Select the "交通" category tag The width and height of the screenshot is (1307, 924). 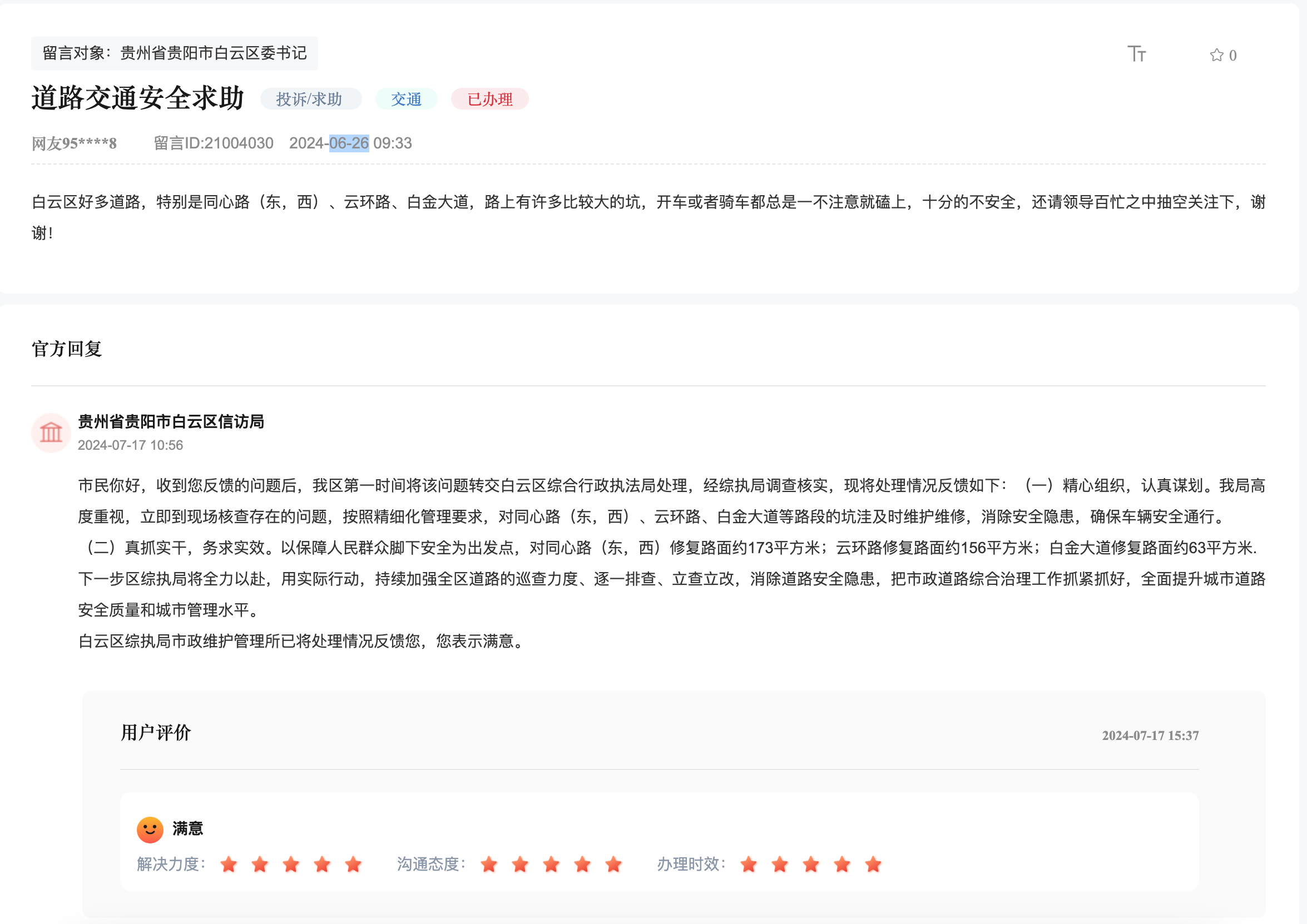coord(406,98)
